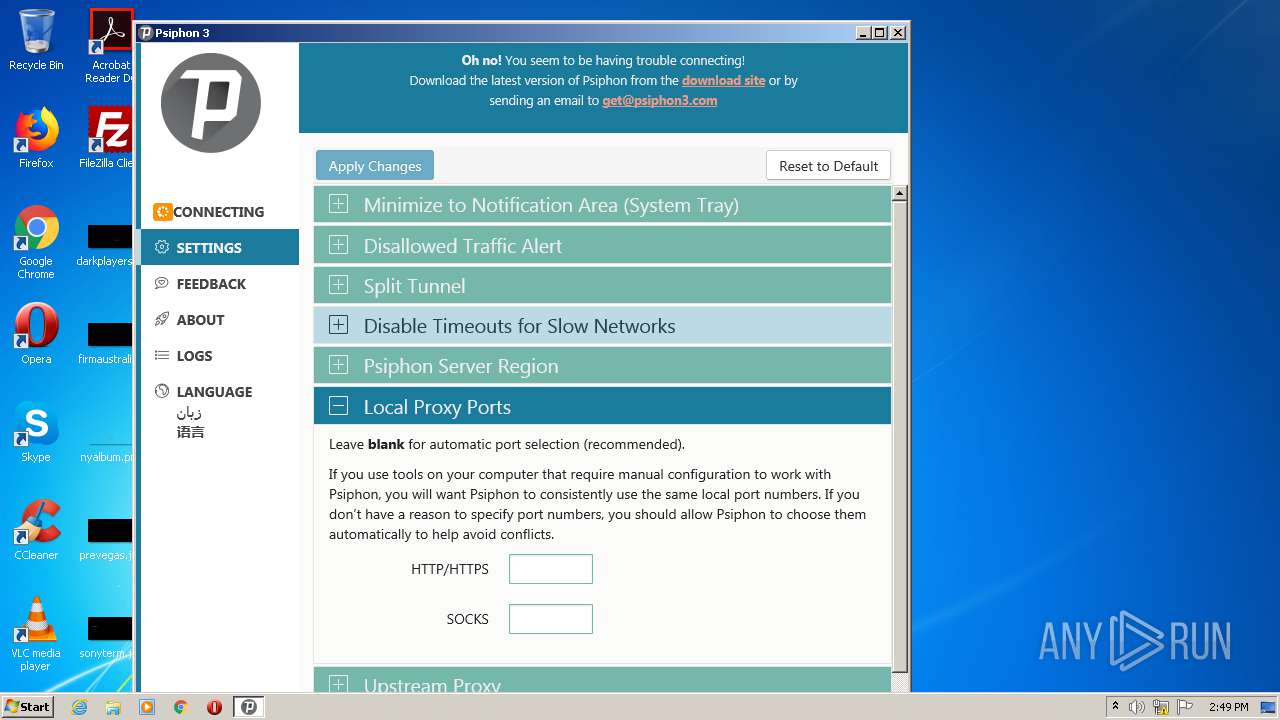Click the Opera desktop icon

36,334
